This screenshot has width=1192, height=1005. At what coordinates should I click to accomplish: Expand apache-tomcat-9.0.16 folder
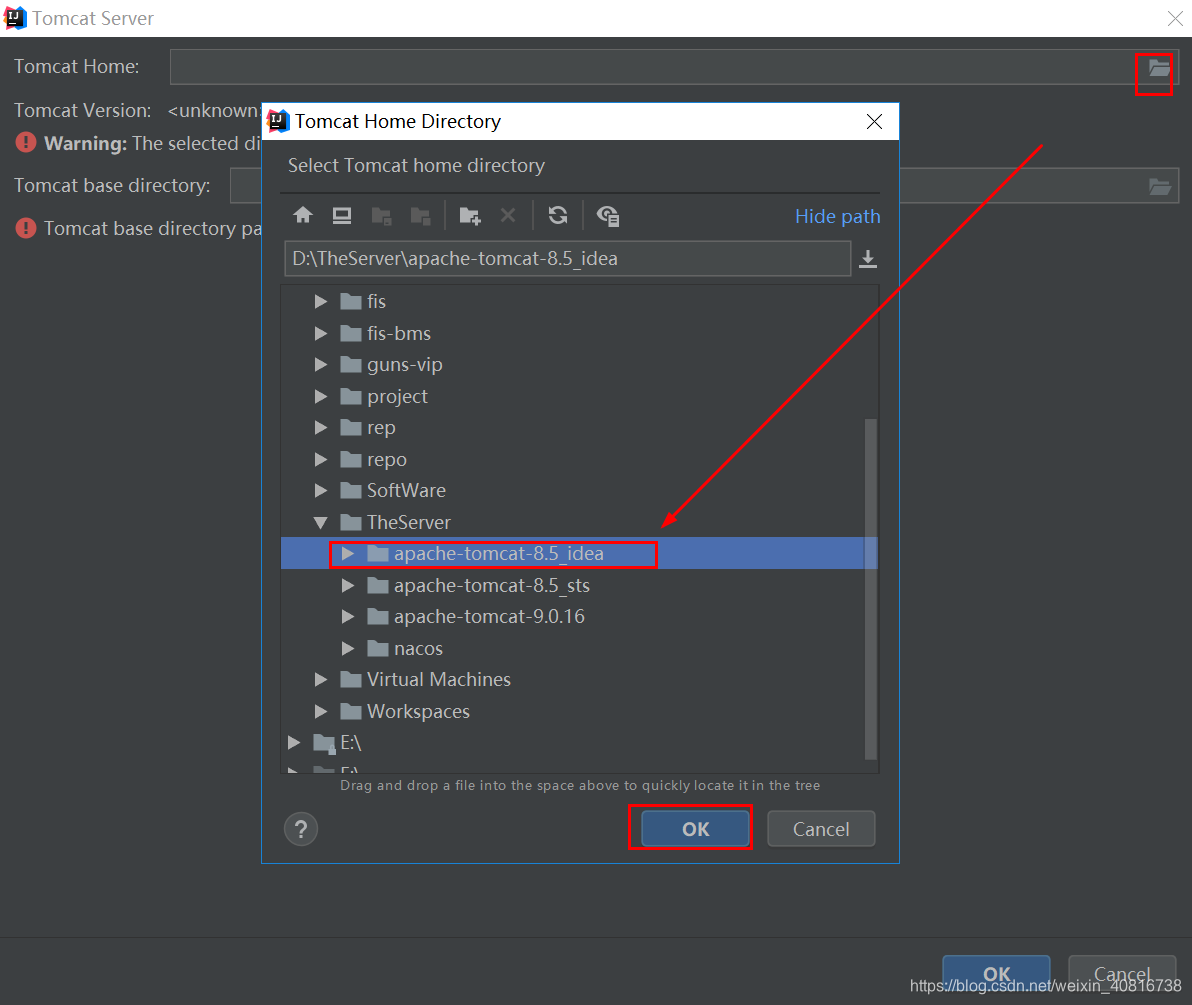[348, 617]
